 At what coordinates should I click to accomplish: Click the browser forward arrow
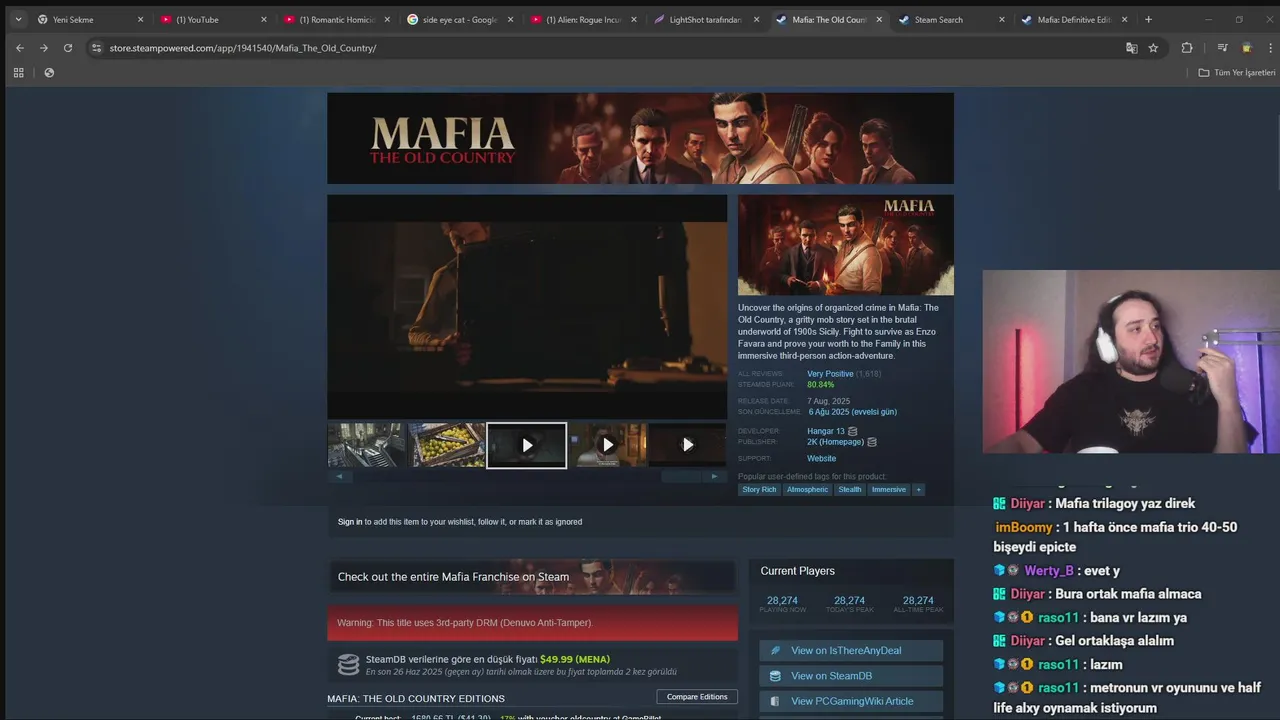tap(43, 48)
